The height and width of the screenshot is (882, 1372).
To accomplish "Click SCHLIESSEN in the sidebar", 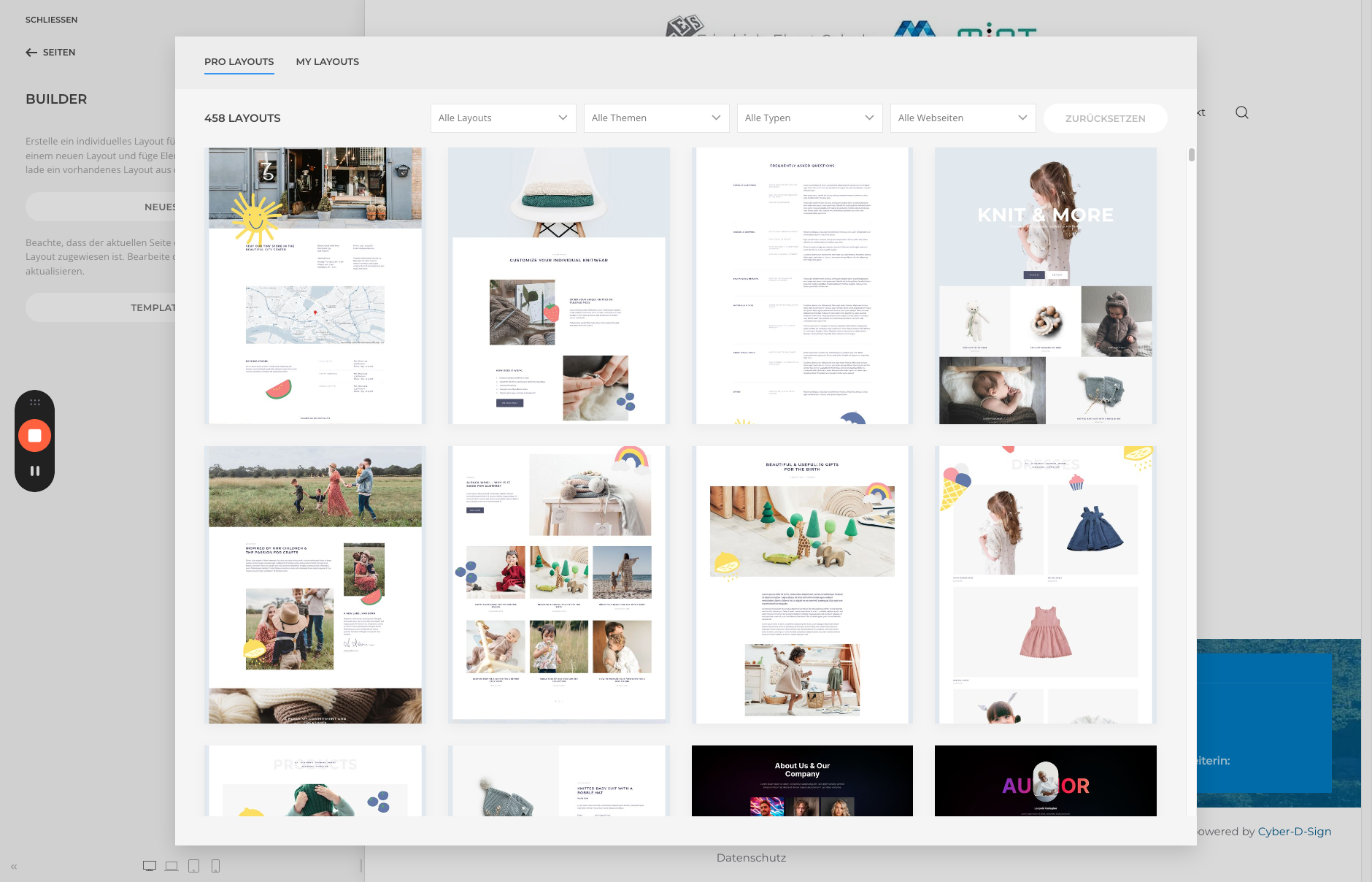I will [51, 20].
